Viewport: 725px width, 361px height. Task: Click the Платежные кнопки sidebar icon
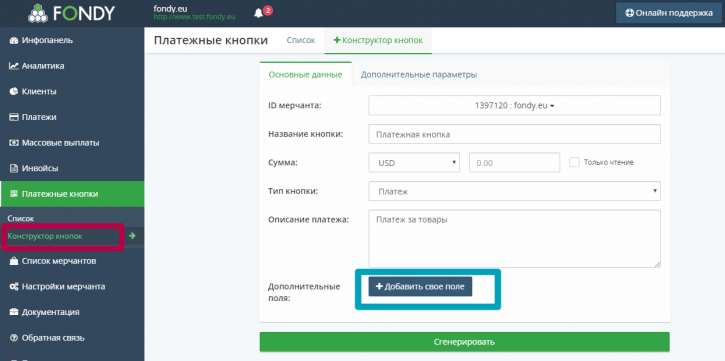[x=13, y=194]
